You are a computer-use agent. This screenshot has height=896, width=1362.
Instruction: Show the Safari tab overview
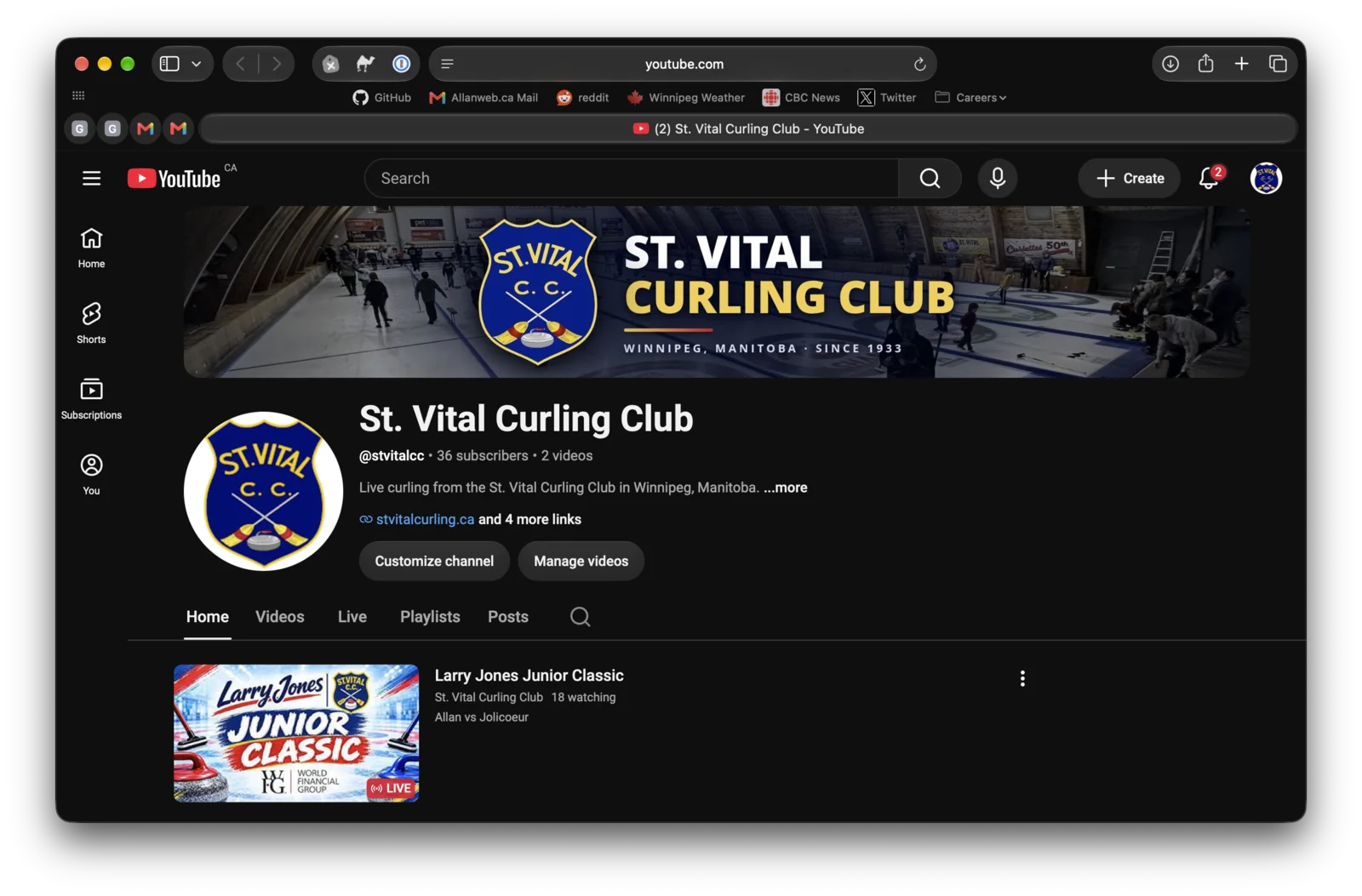pos(1277,64)
